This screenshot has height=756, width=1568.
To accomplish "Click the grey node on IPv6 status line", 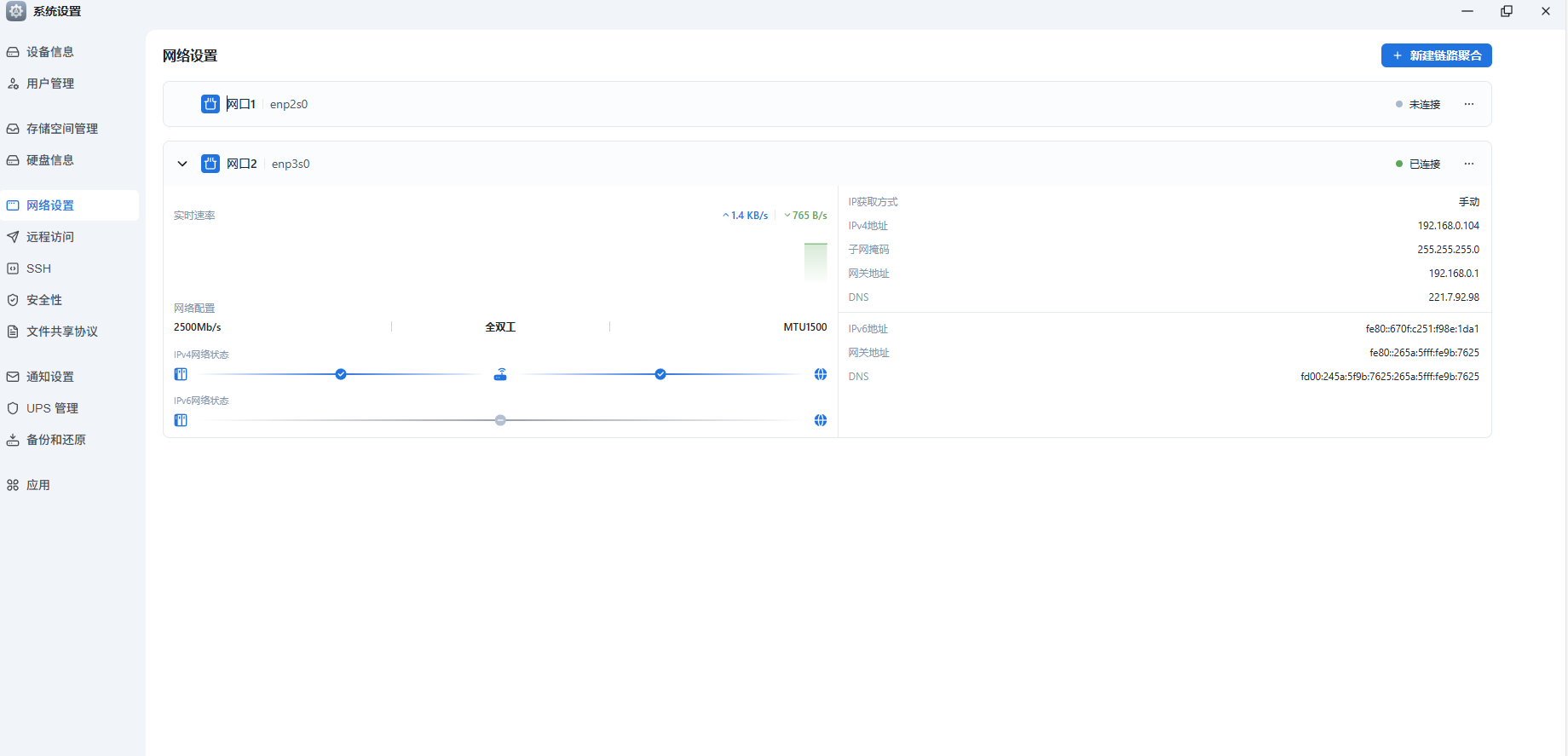I will click(x=500, y=420).
